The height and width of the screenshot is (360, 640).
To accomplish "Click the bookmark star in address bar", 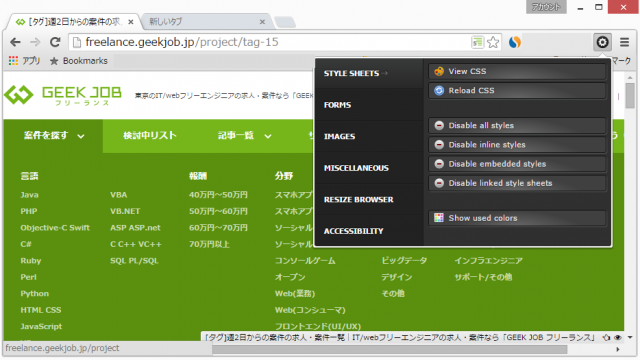I will (x=493, y=42).
